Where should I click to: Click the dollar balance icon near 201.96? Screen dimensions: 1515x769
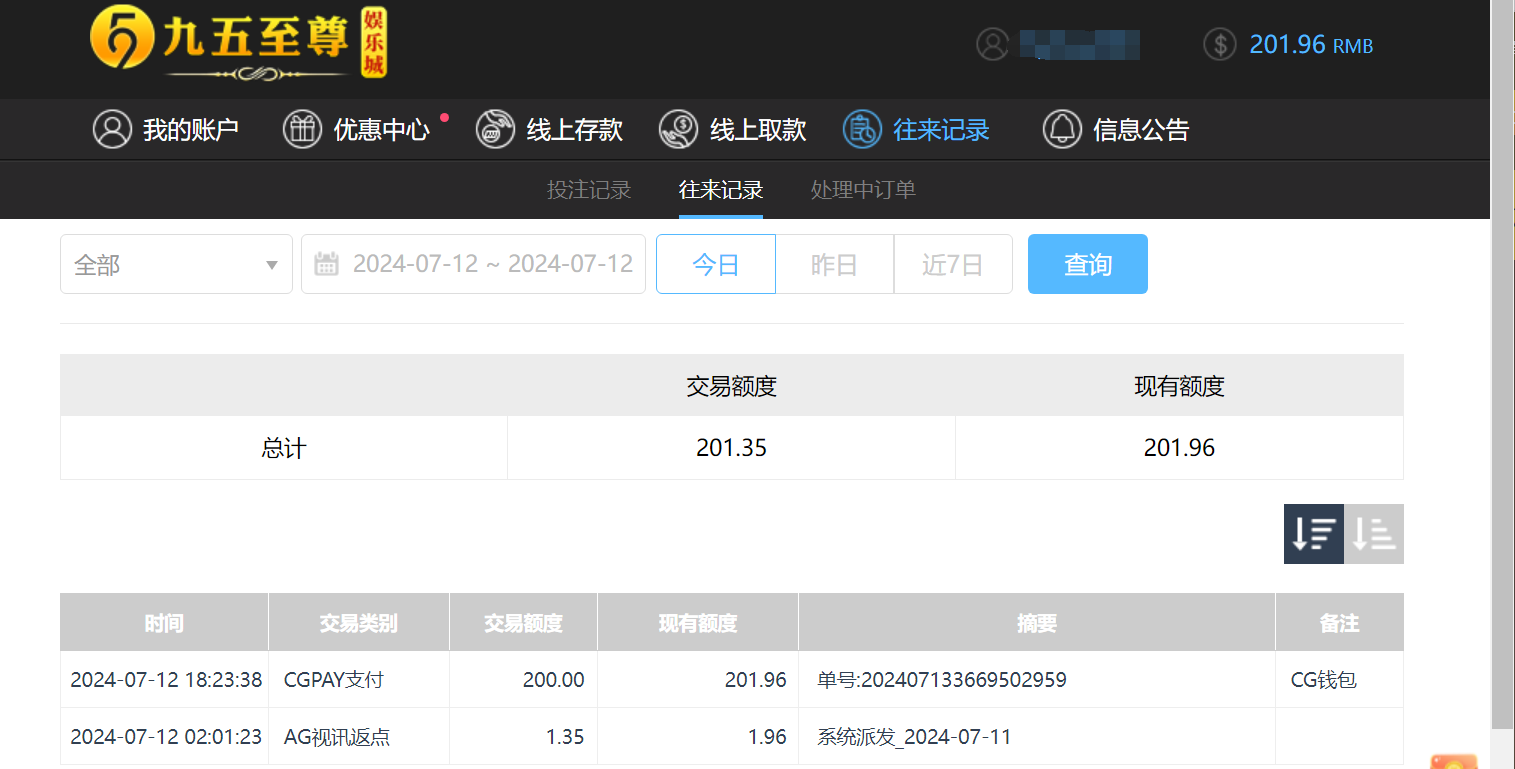[x=1219, y=45]
